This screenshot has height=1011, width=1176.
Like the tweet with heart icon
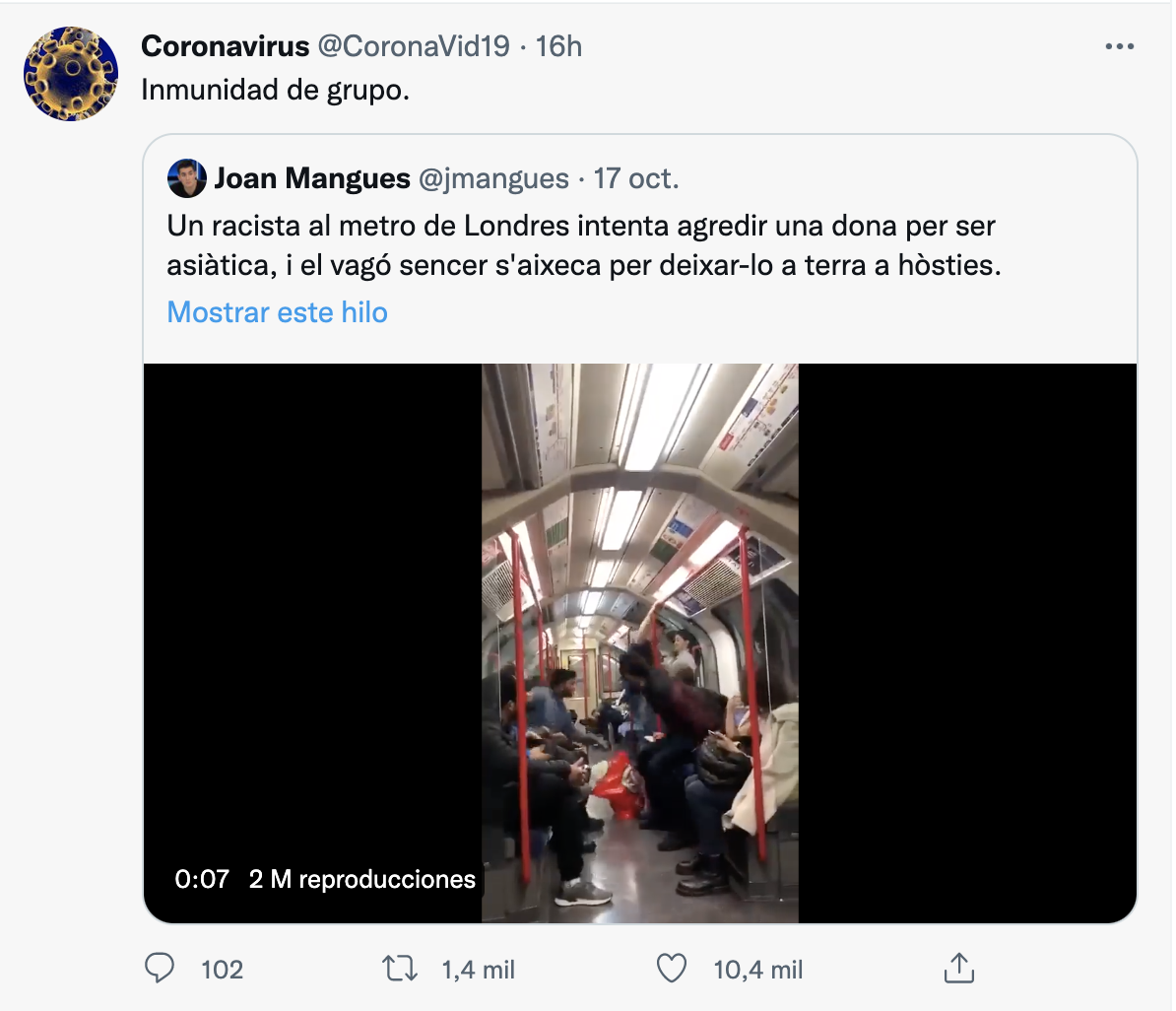pos(672,969)
